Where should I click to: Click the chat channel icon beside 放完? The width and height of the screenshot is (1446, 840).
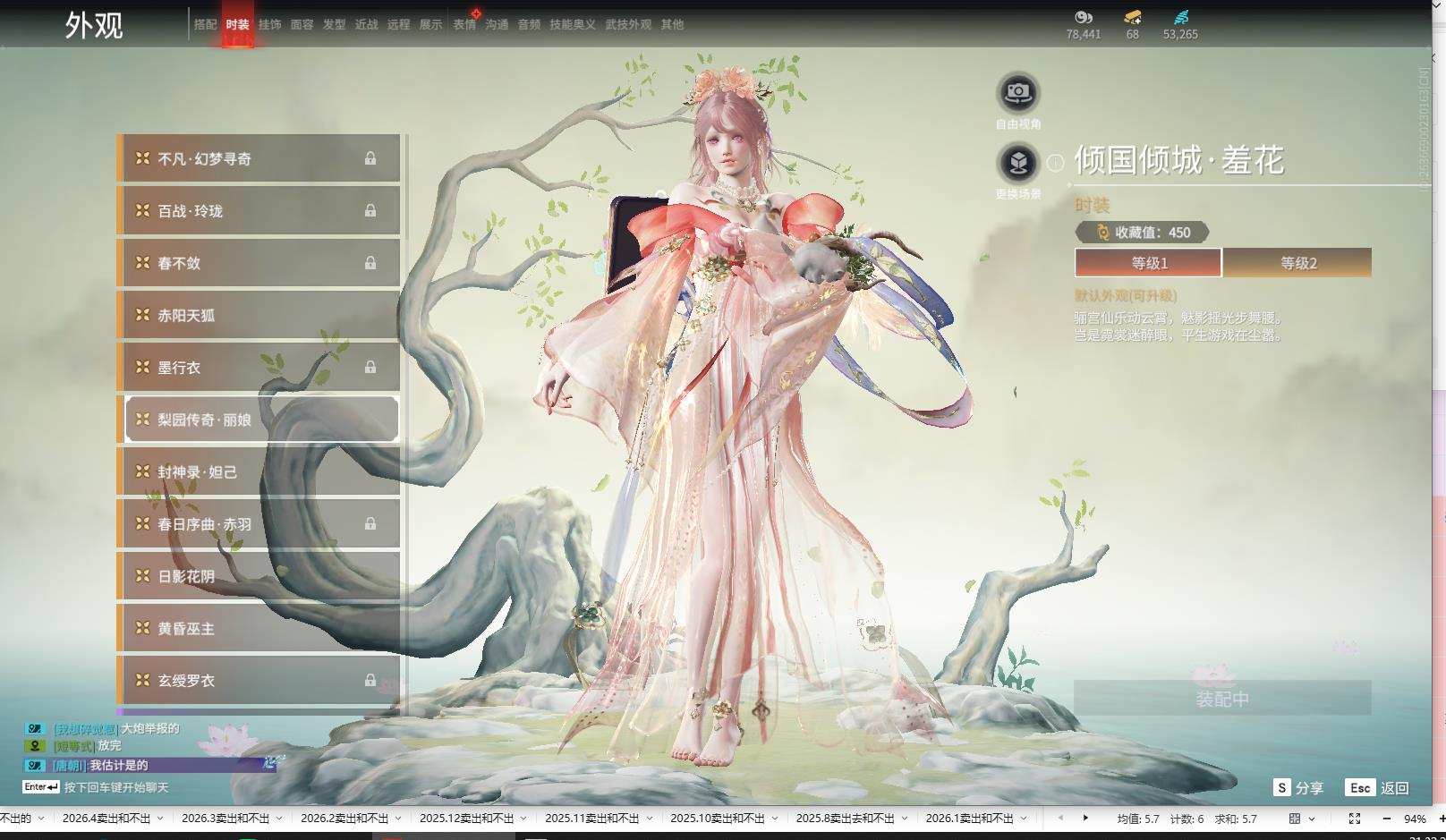pos(35,745)
